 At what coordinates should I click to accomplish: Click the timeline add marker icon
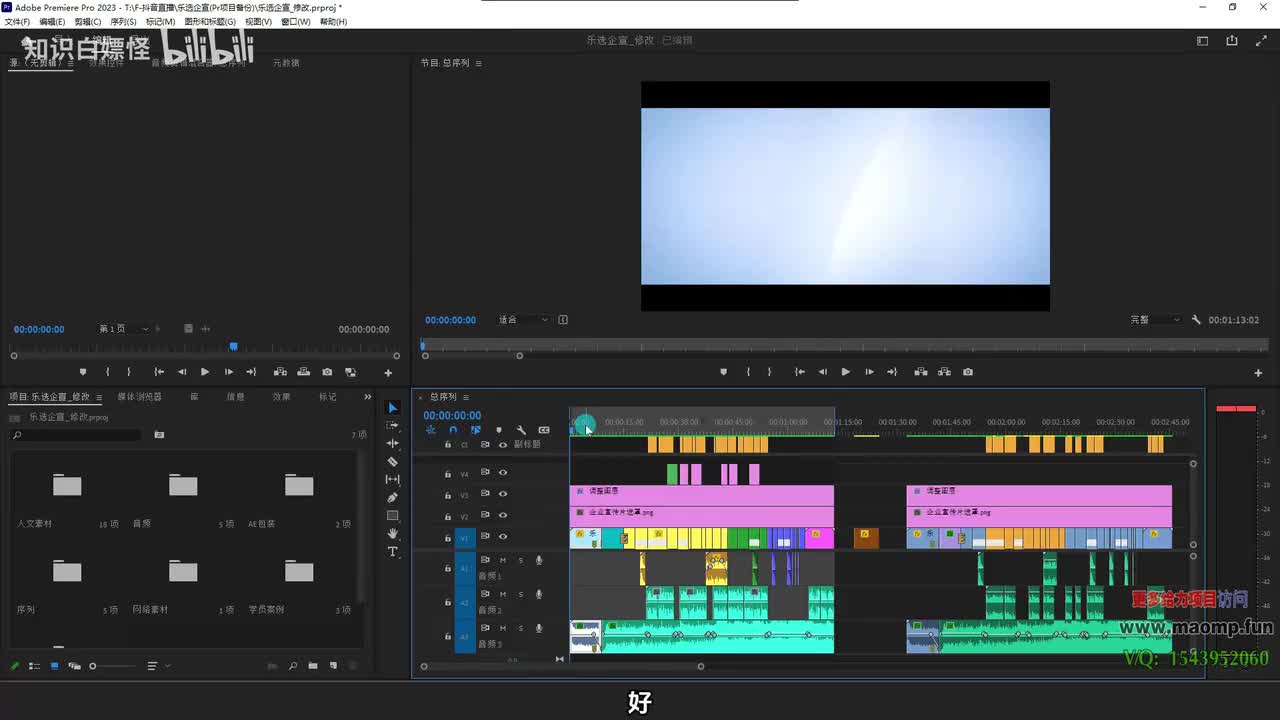pos(499,430)
